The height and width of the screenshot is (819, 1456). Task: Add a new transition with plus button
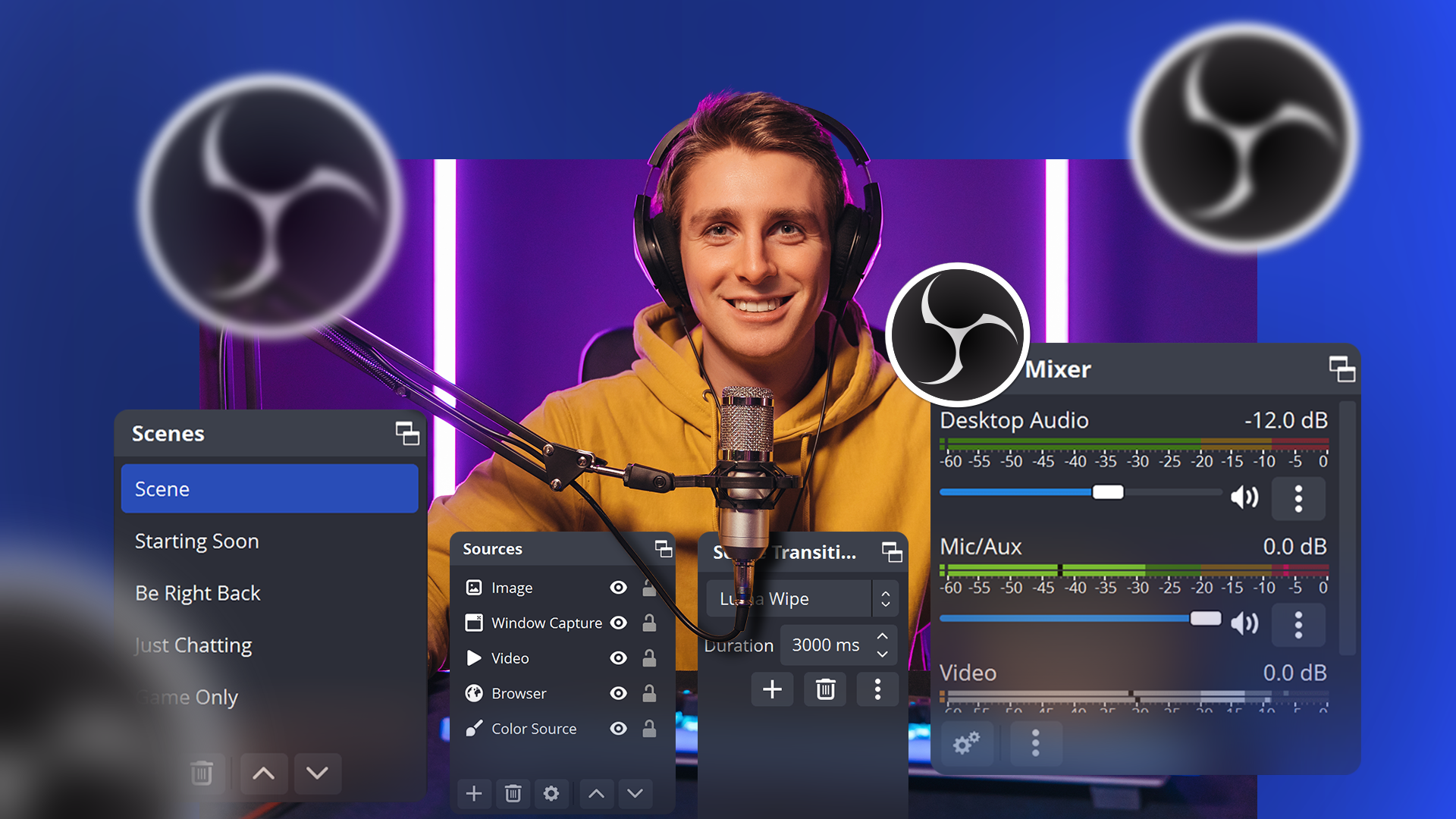(x=772, y=689)
